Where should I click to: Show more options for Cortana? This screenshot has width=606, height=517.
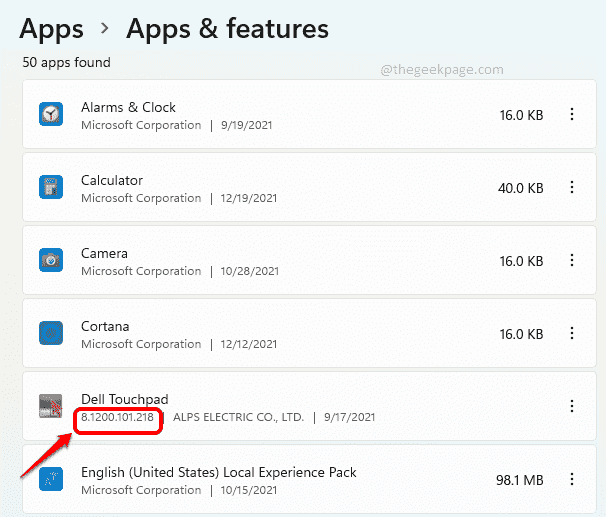[x=572, y=333]
